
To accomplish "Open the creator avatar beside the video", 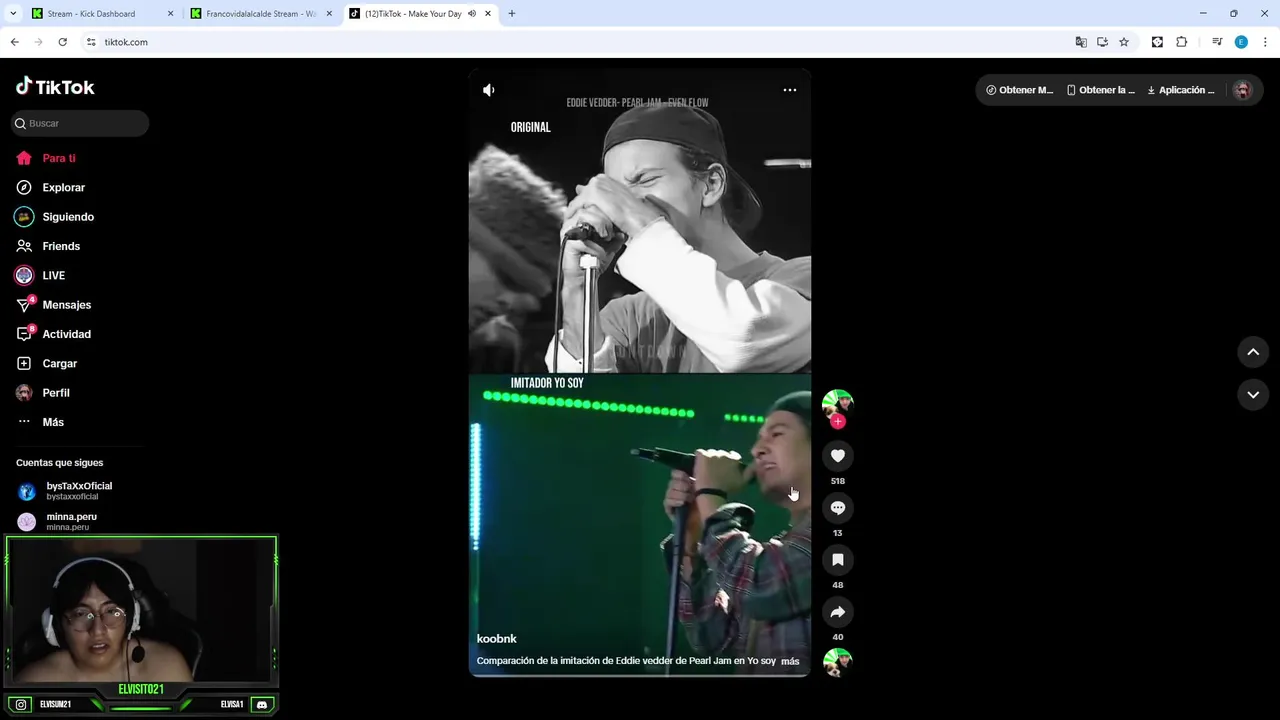I will coord(838,403).
